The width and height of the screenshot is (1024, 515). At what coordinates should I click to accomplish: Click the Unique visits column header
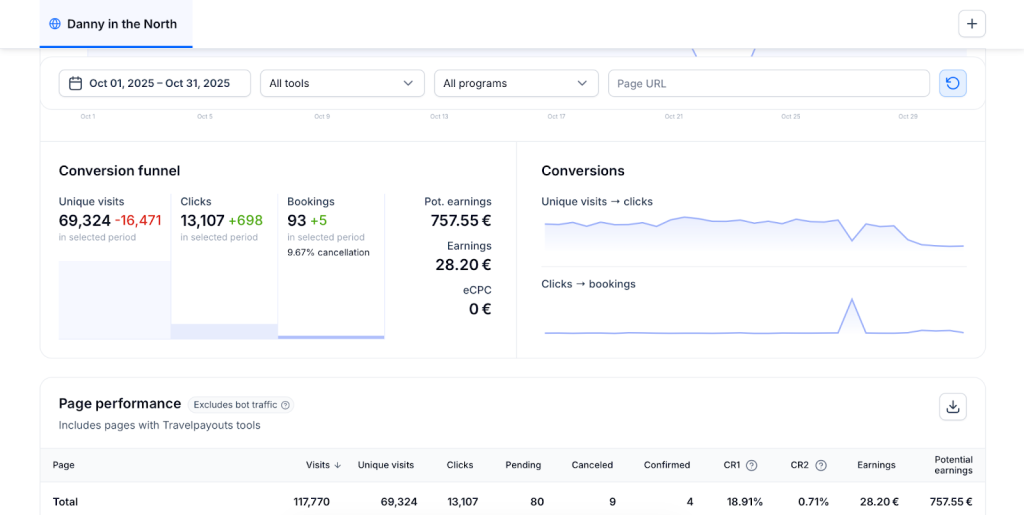pyautogui.click(x=385, y=465)
